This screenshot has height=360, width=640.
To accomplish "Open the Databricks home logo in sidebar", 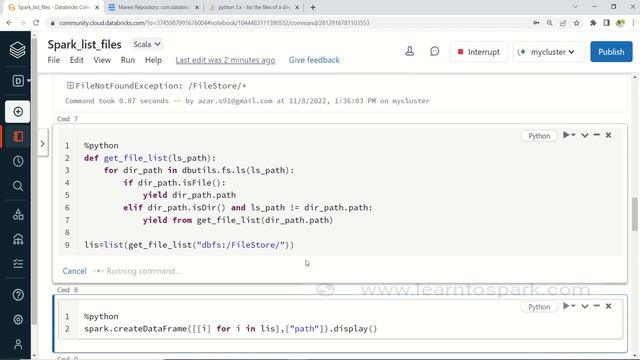I will click(18, 50).
